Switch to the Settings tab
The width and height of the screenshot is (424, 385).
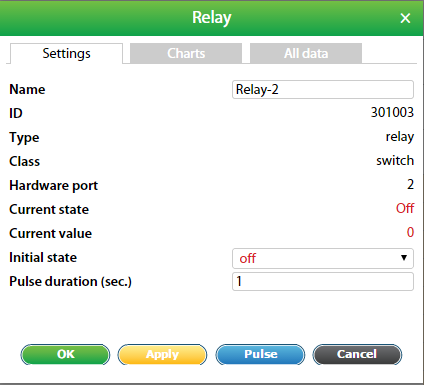point(66,53)
